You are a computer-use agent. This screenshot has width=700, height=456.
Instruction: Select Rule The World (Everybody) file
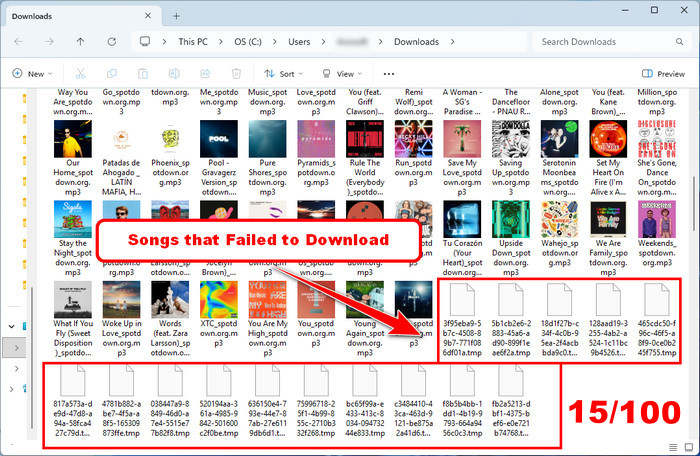[365, 159]
